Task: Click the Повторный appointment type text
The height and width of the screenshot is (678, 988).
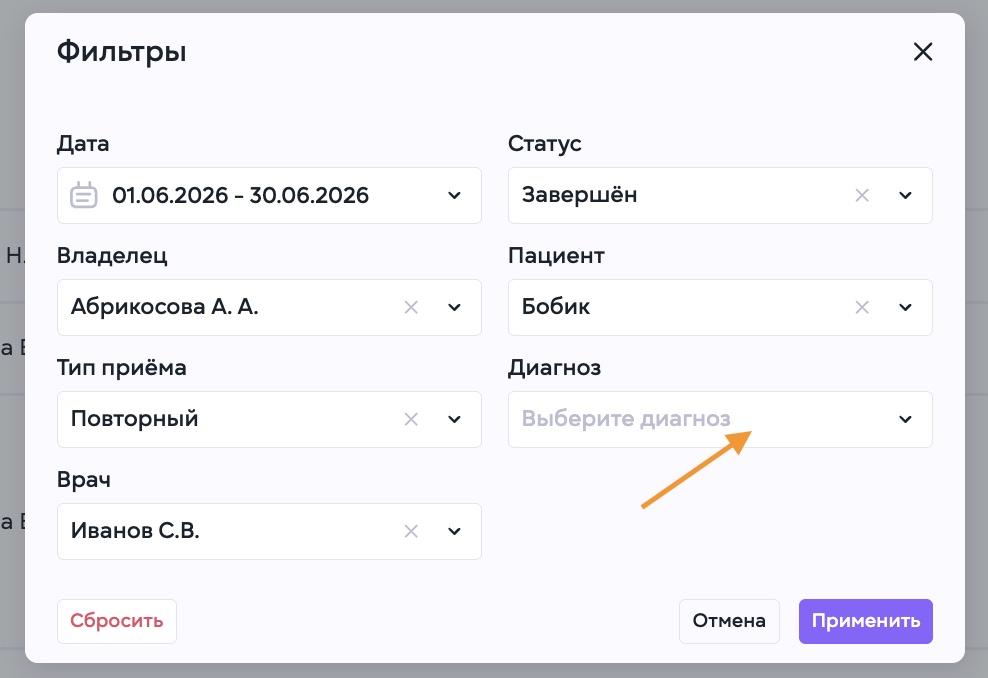Action: pos(134,419)
